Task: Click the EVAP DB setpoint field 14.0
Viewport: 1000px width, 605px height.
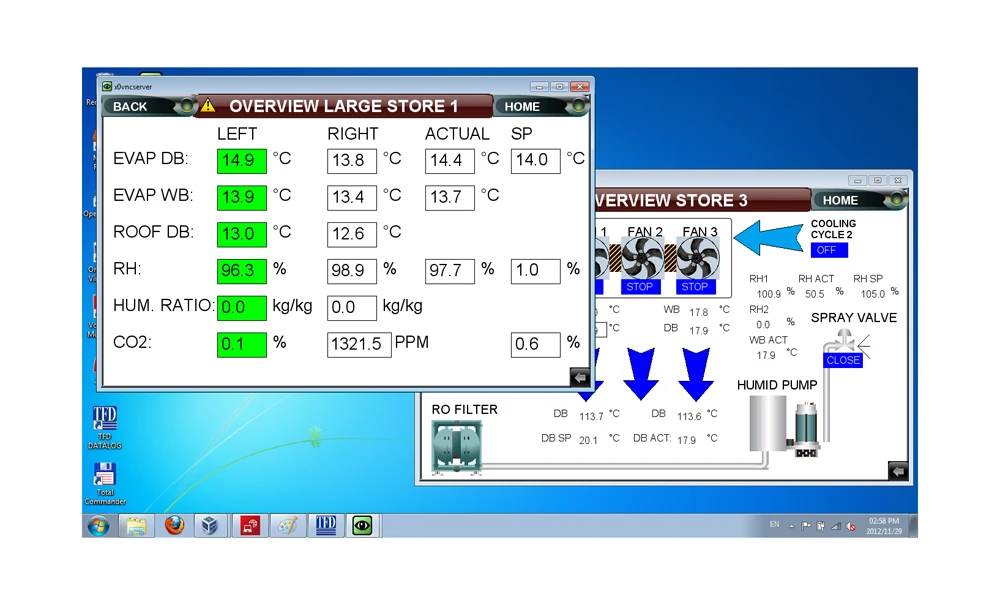Action: click(x=535, y=160)
